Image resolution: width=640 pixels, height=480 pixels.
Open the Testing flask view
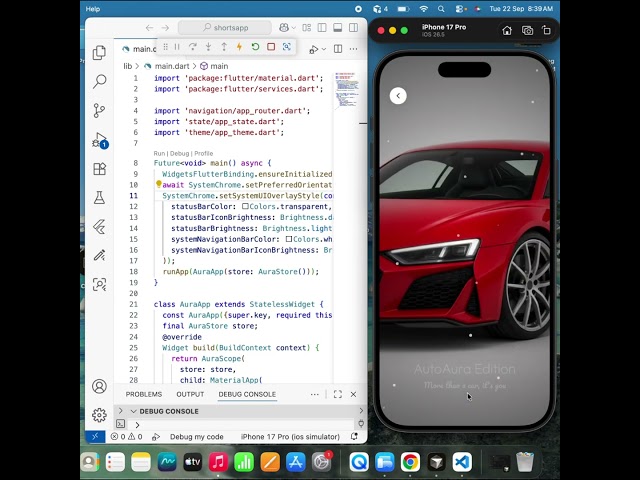99,198
